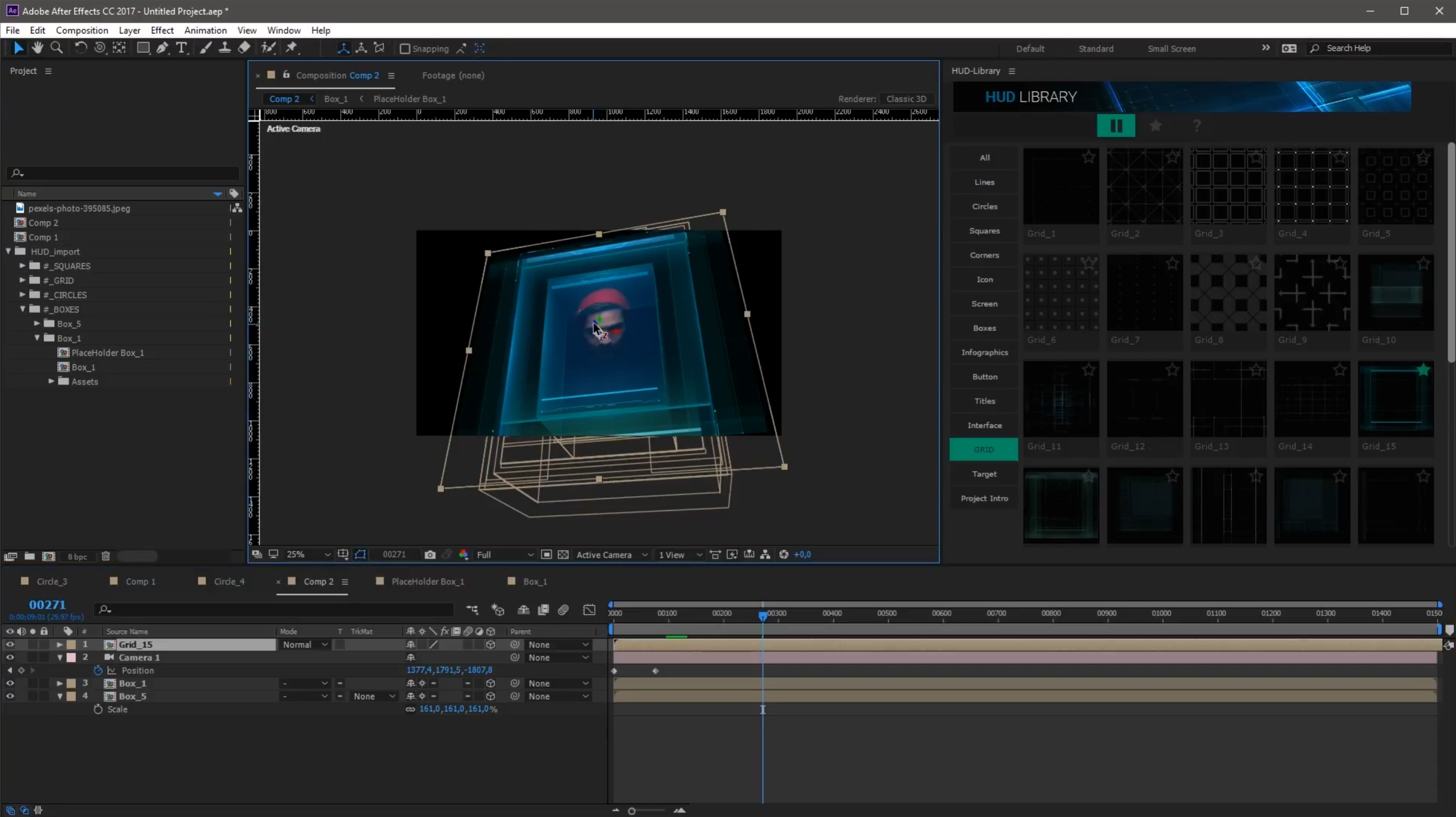1456x817 pixels.
Task: Click the Grid_15 layer label color swatch
Action: (x=71, y=645)
